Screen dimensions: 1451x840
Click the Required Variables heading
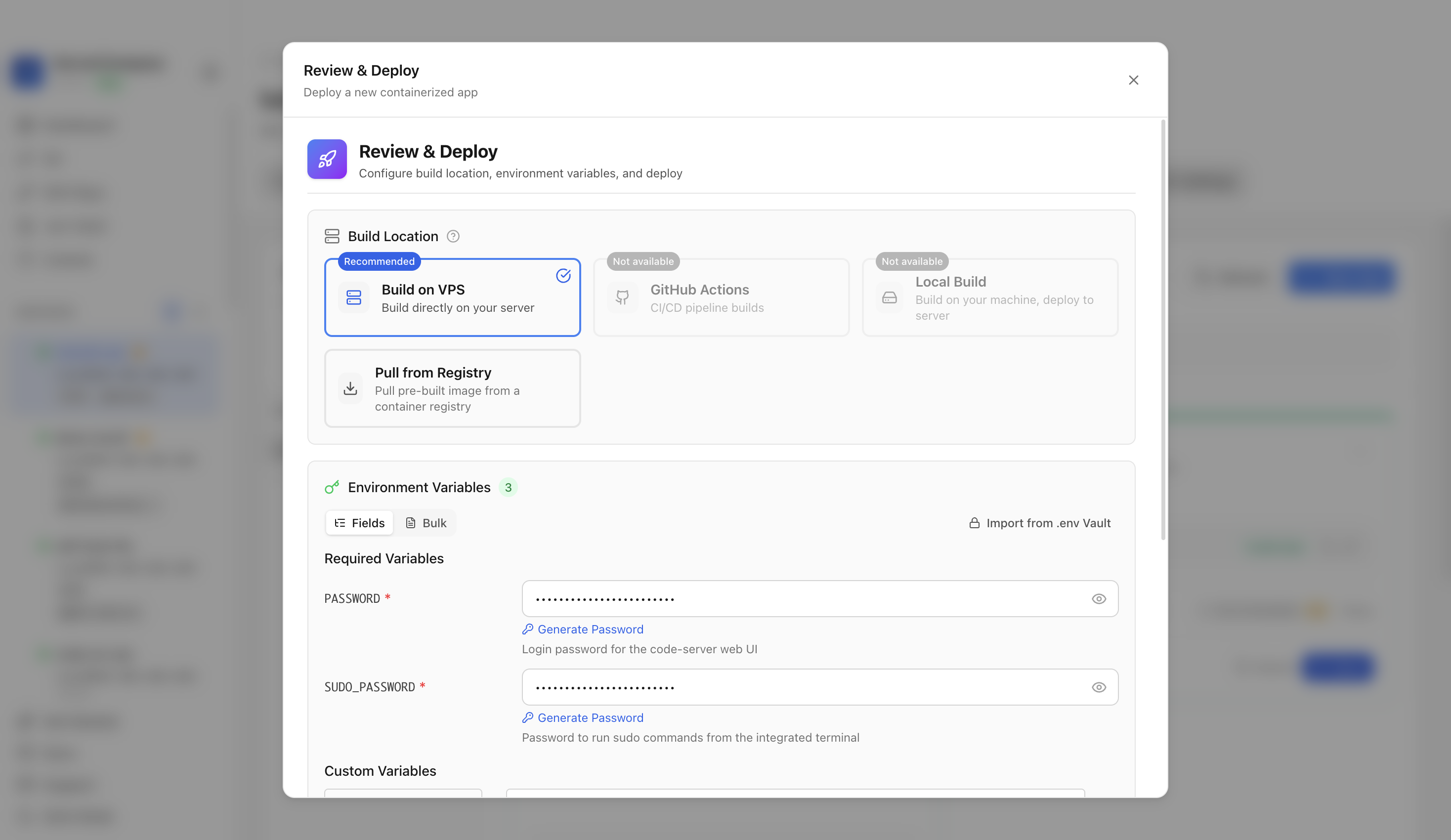click(x=384, y=558)
